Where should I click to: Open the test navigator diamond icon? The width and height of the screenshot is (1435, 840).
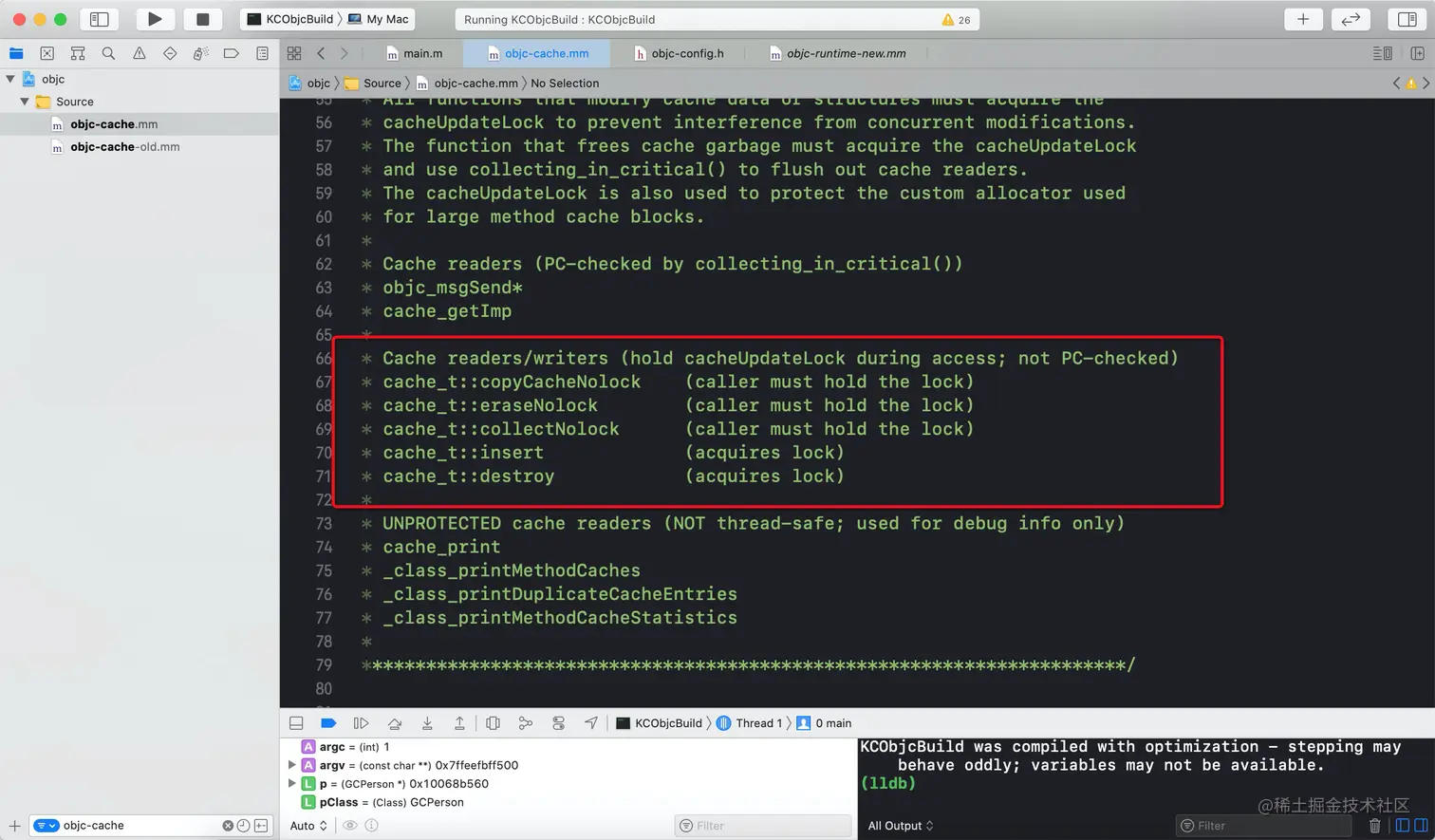tap(170, 53)
